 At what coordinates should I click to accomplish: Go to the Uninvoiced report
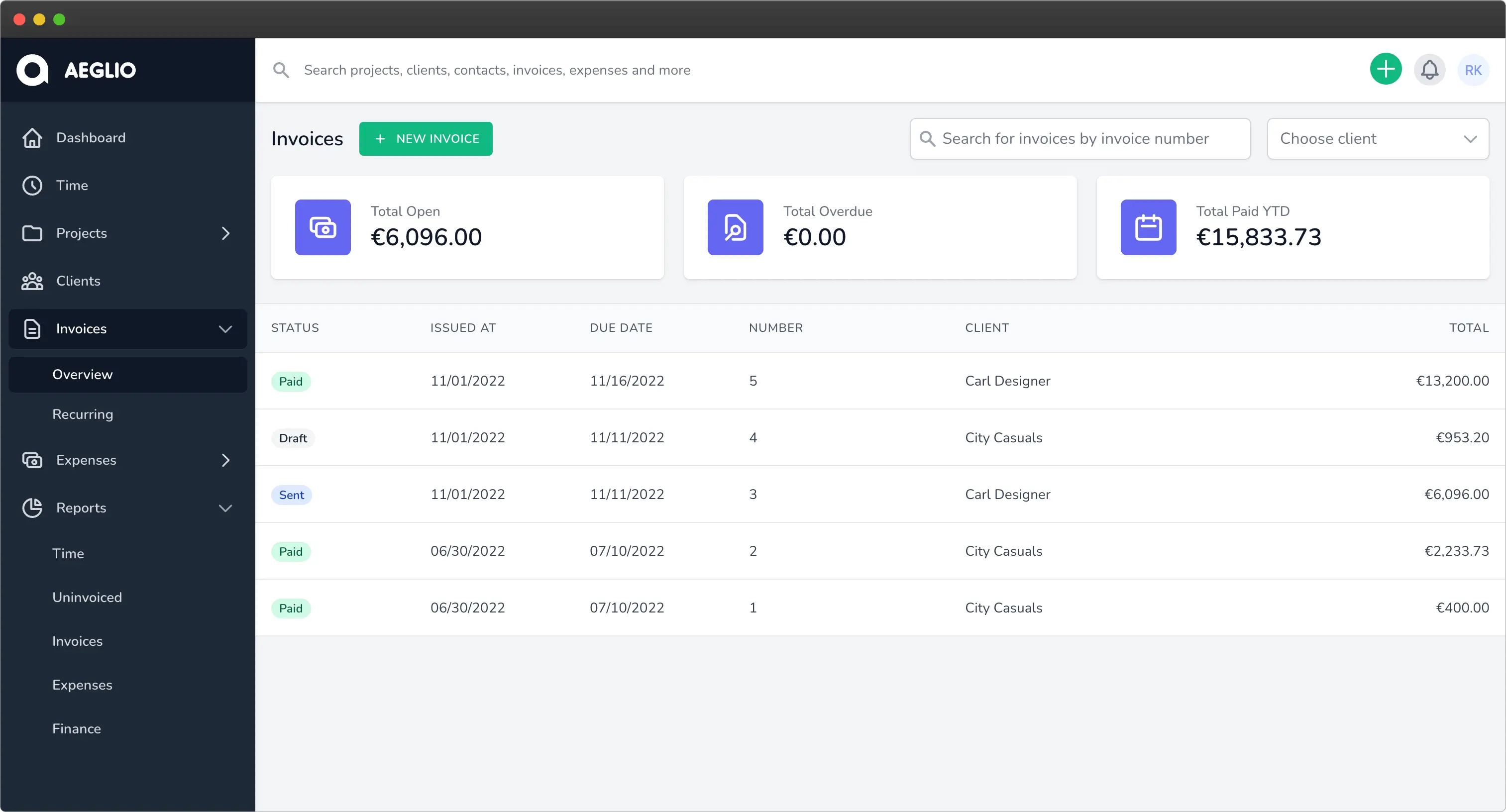pos(87,598)
